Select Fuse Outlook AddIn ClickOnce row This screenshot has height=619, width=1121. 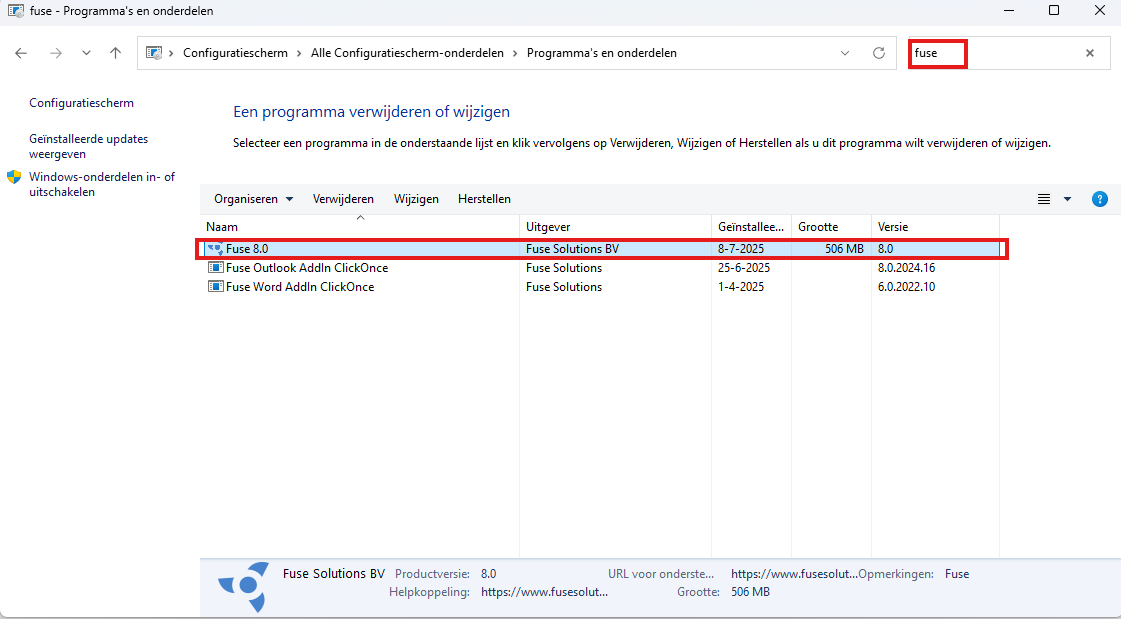(601, 268)
